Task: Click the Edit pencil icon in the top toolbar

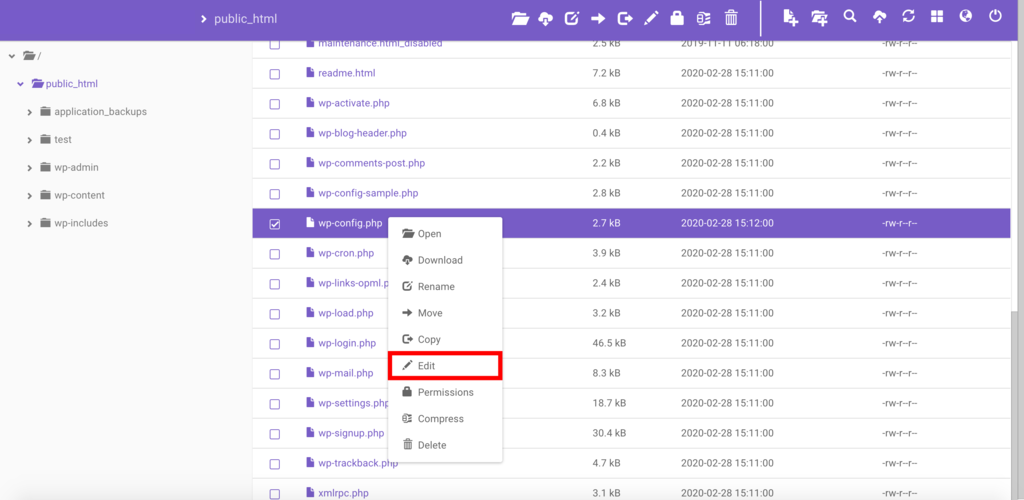Action: pos(651,19)
